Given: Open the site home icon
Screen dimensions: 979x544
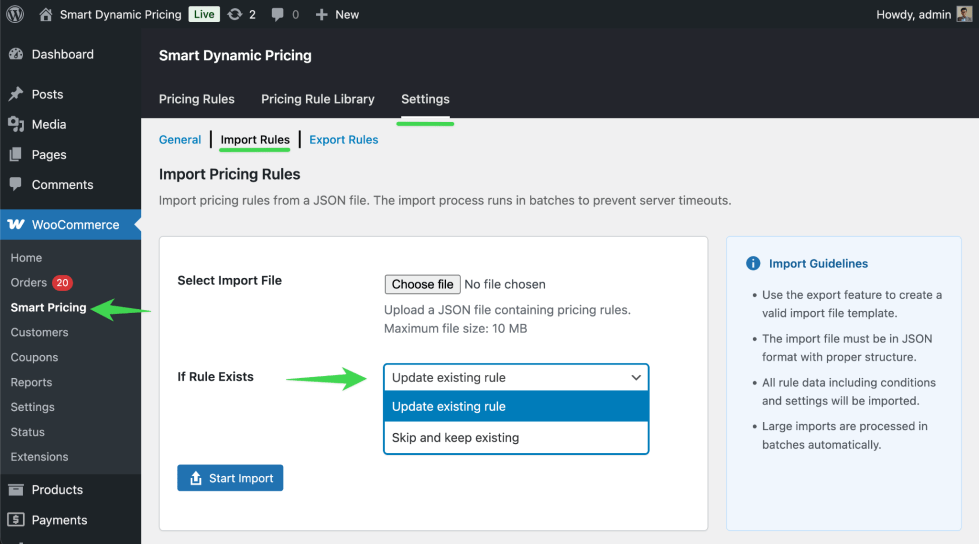Looking at the screenshot, I should (46, 14).
